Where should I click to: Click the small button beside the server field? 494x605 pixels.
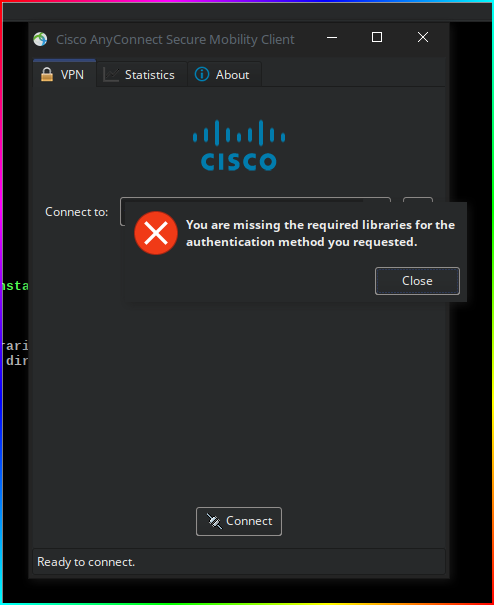pyautogui.click(x=418, y=200)
